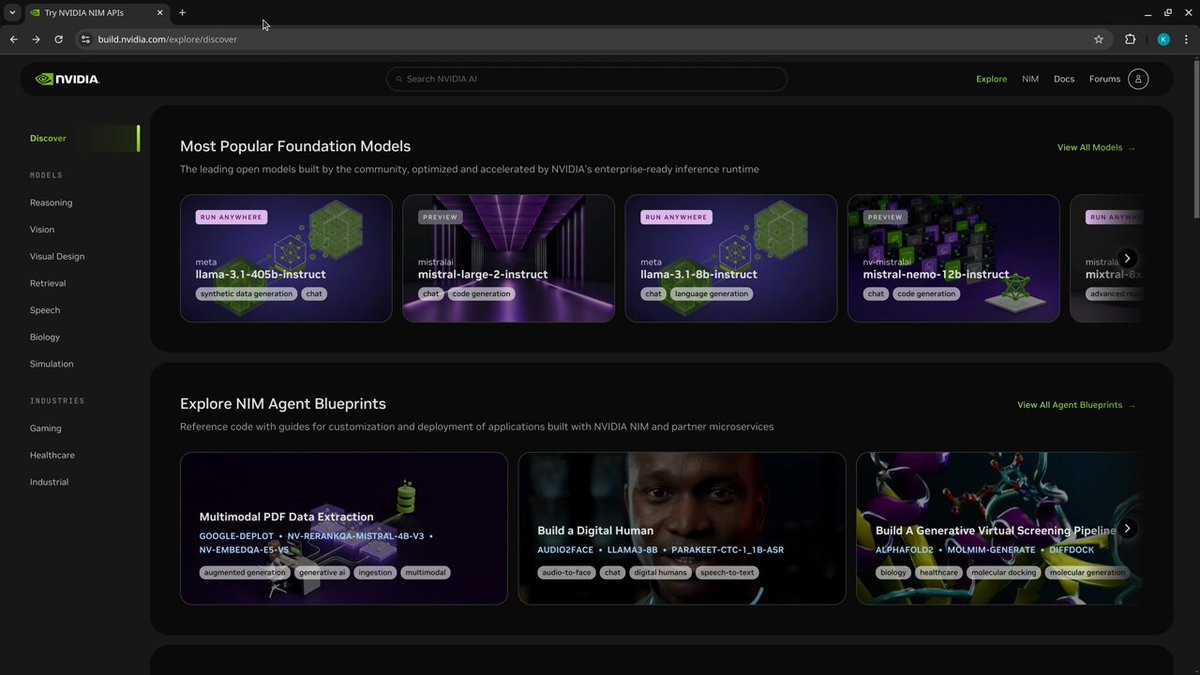
Task: Click augmented generation tag
Action: click(x=244, y=573)
